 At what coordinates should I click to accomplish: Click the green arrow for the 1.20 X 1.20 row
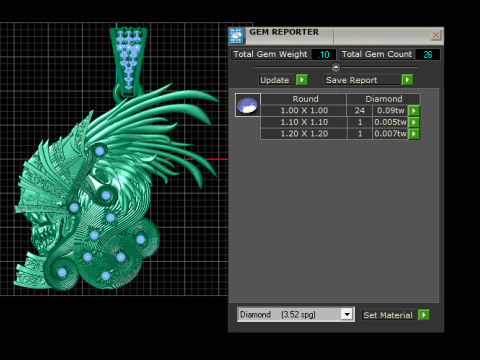point(414,134)
